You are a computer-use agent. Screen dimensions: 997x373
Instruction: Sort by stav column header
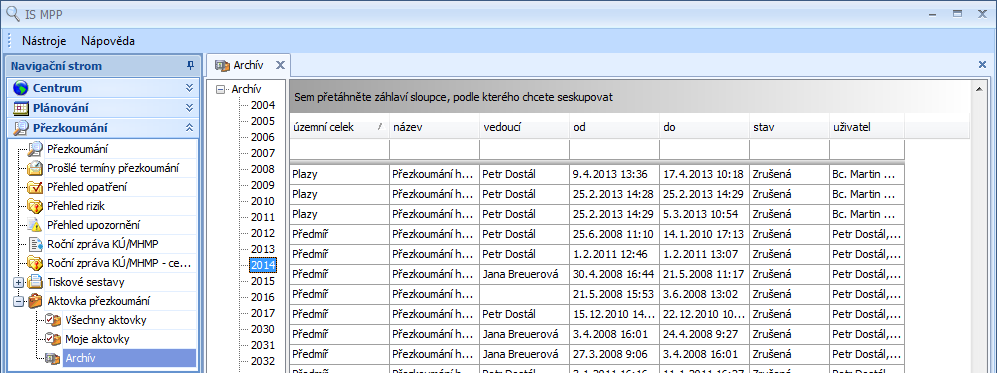pos(790,127)
